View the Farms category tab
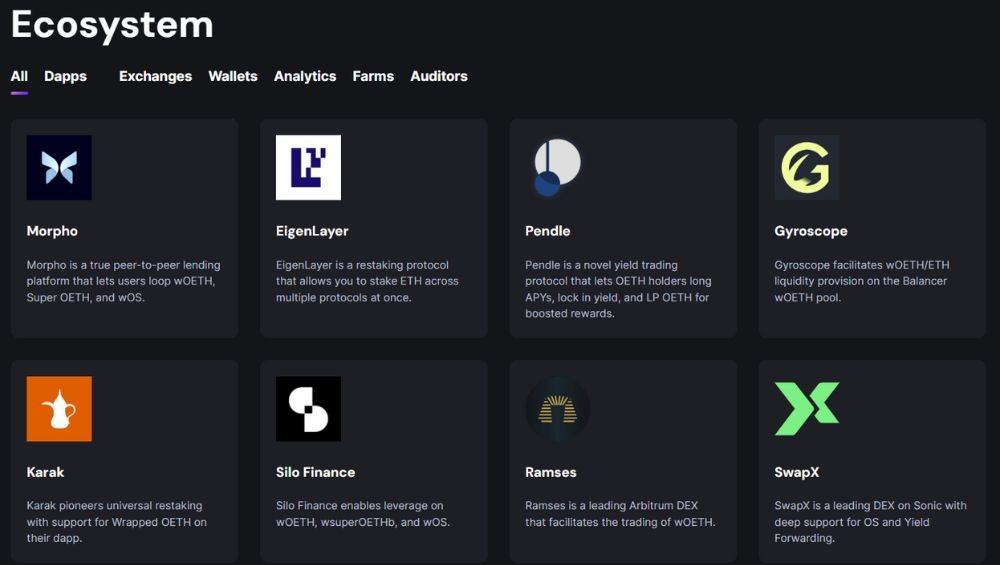1000x565 pixels. pyautogui.click(x=373, y=76)
